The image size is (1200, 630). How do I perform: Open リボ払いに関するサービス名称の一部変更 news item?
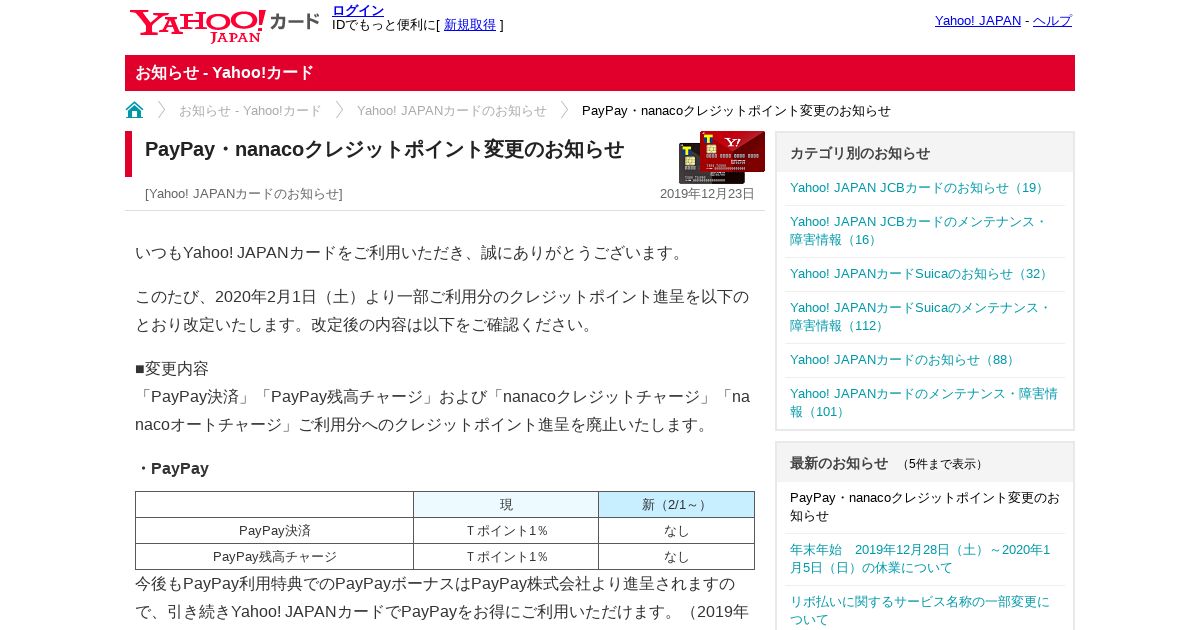point(920,610)
